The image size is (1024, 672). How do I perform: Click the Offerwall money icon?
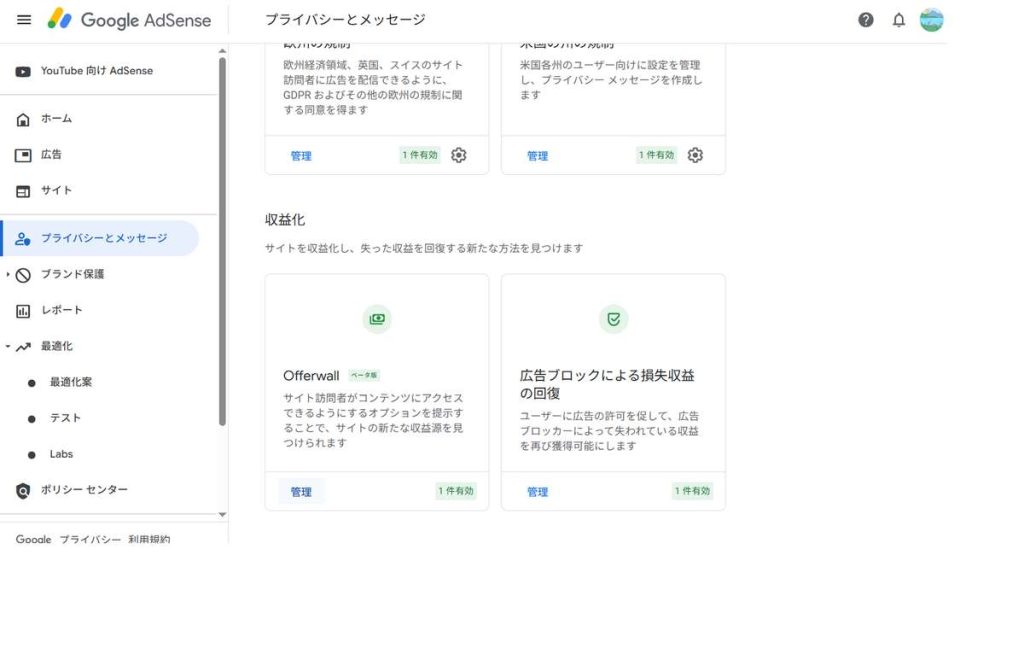point(377,319)
